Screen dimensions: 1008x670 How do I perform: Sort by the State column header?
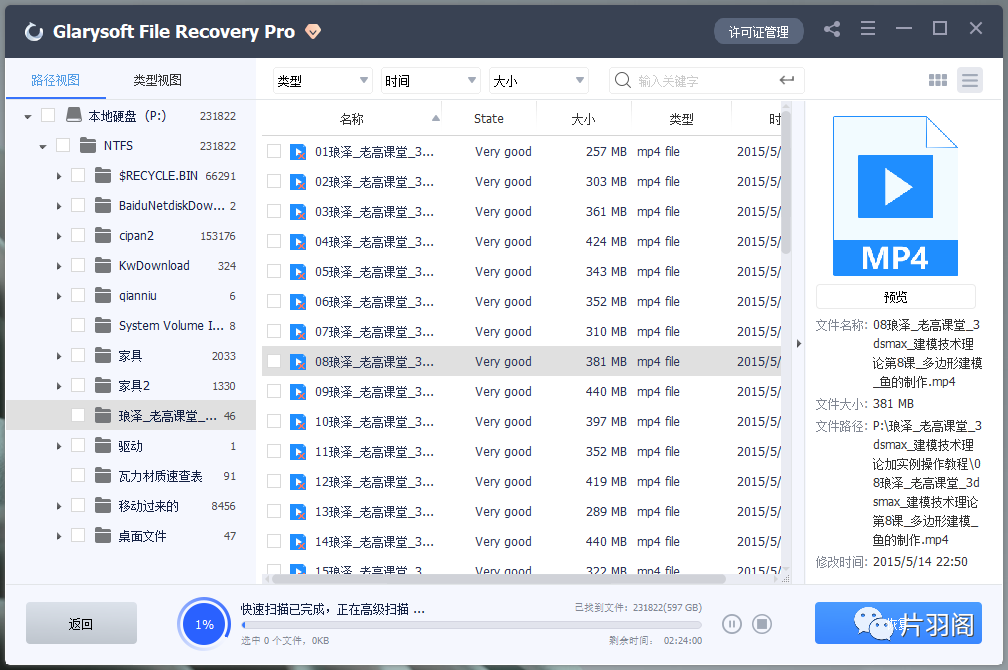point(489,118)
